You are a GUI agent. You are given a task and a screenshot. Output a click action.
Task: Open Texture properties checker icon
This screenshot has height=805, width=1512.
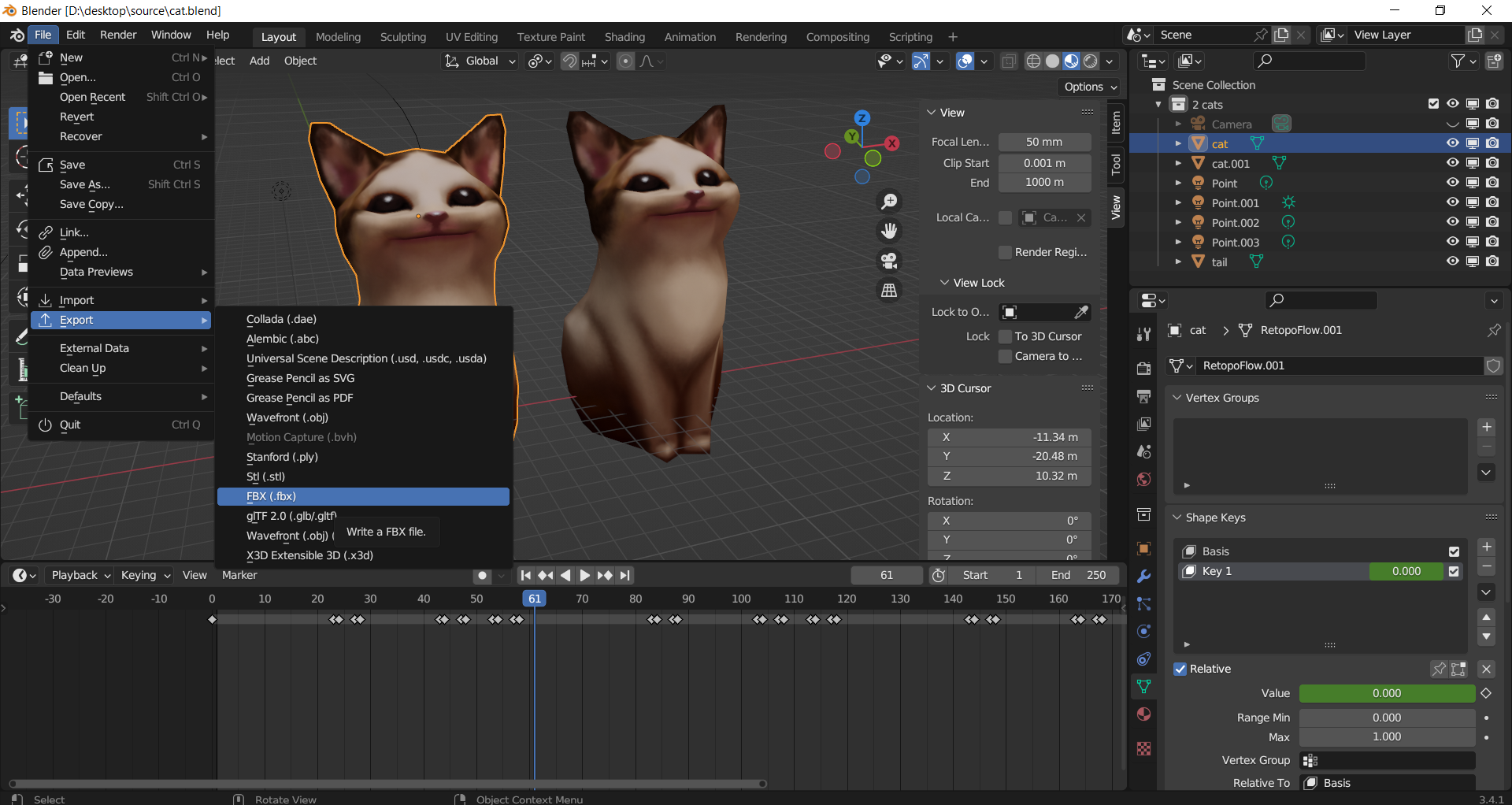[1143, 748]
